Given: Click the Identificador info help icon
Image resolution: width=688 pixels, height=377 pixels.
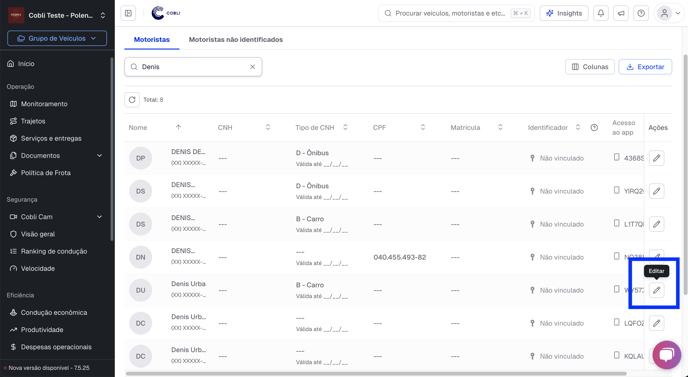Looking at the screenshot, I should 594,128.
